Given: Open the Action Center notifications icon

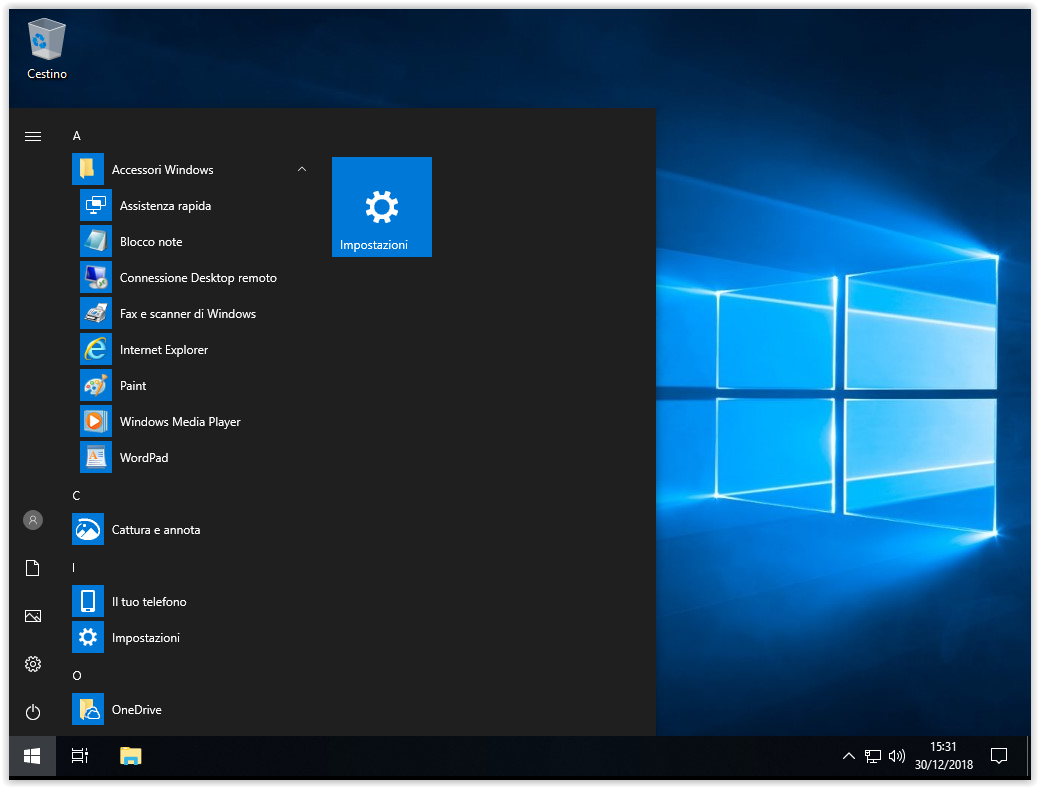Looking at the screenshot, I should tap(999, 756).
